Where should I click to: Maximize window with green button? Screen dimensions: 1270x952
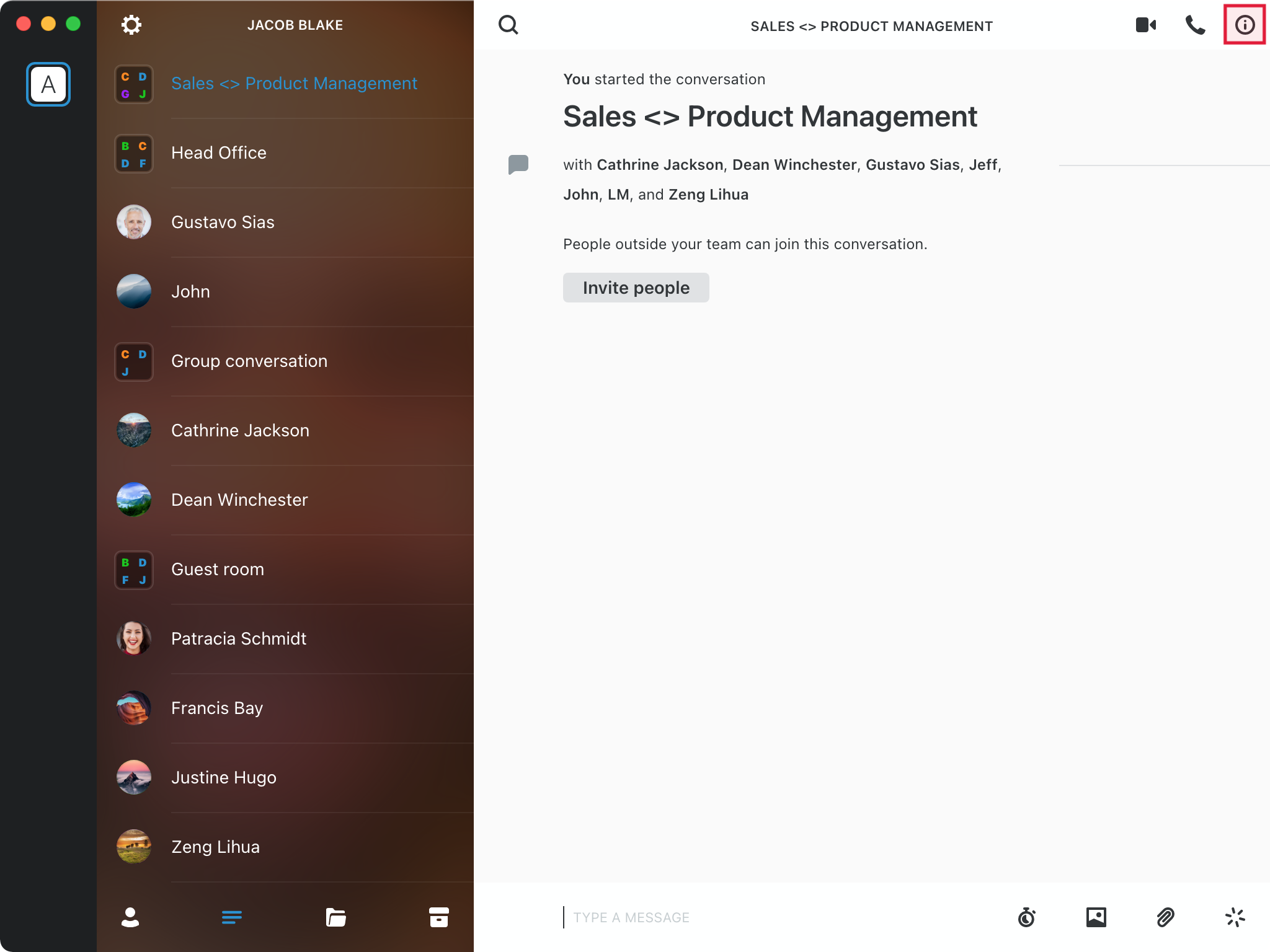73,24
